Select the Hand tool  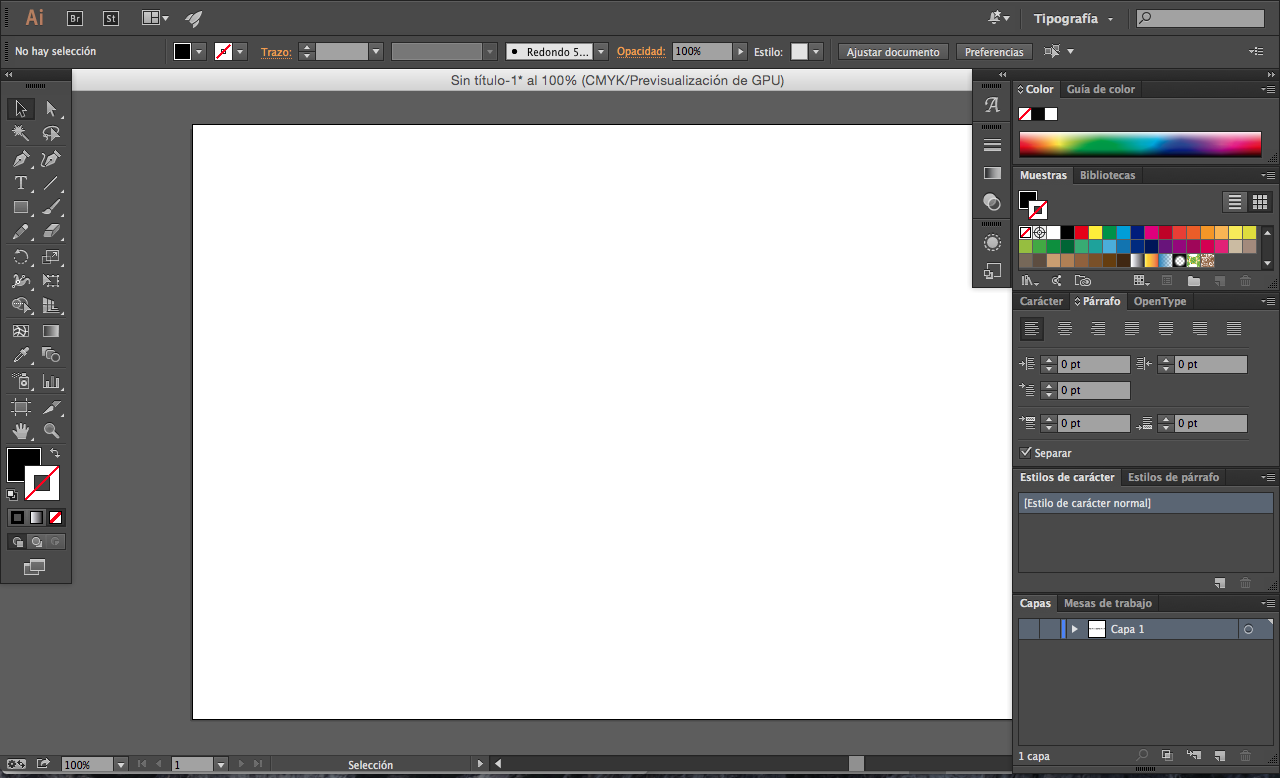[20, 430]
